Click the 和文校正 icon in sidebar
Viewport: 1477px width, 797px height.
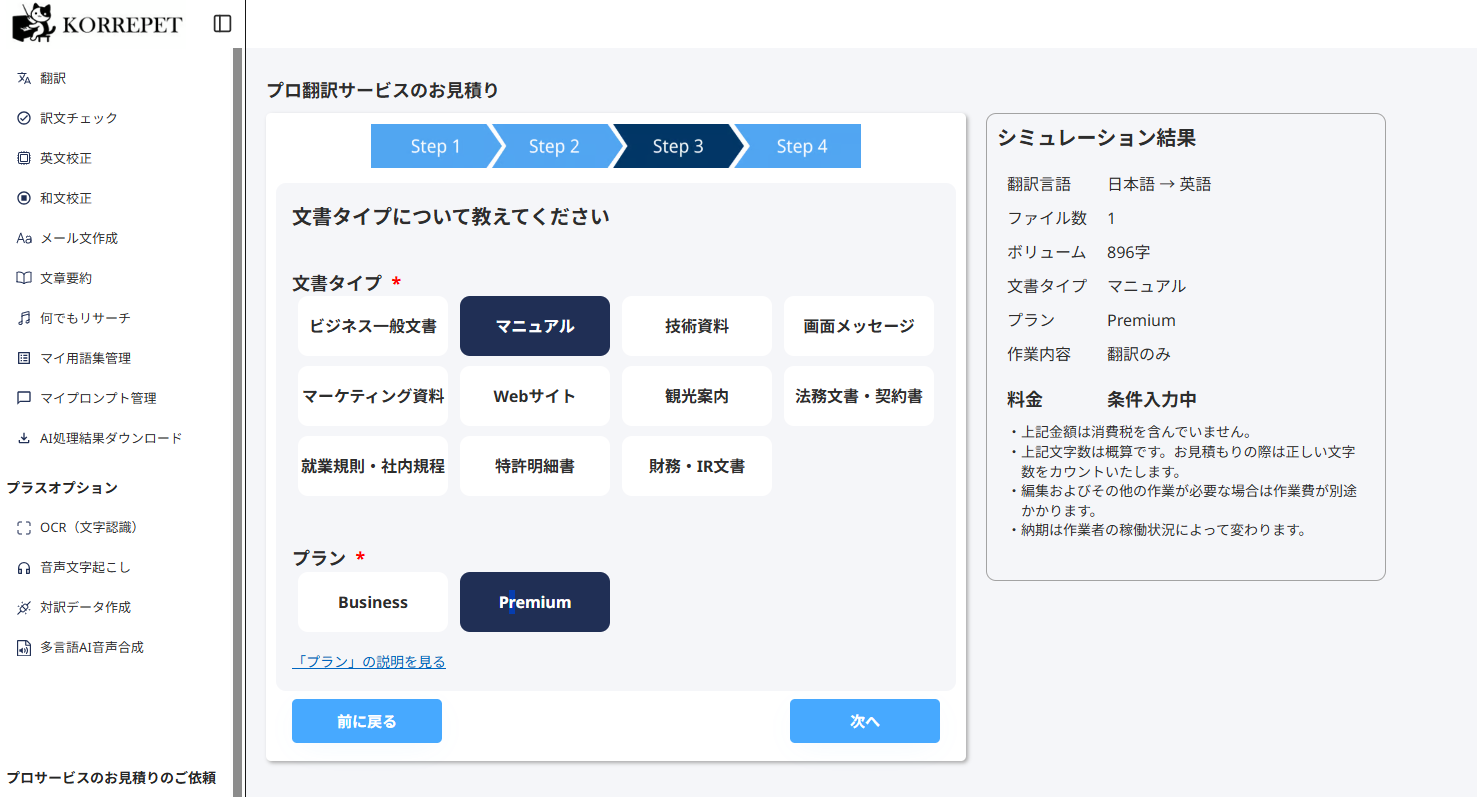tap(24, 198)
